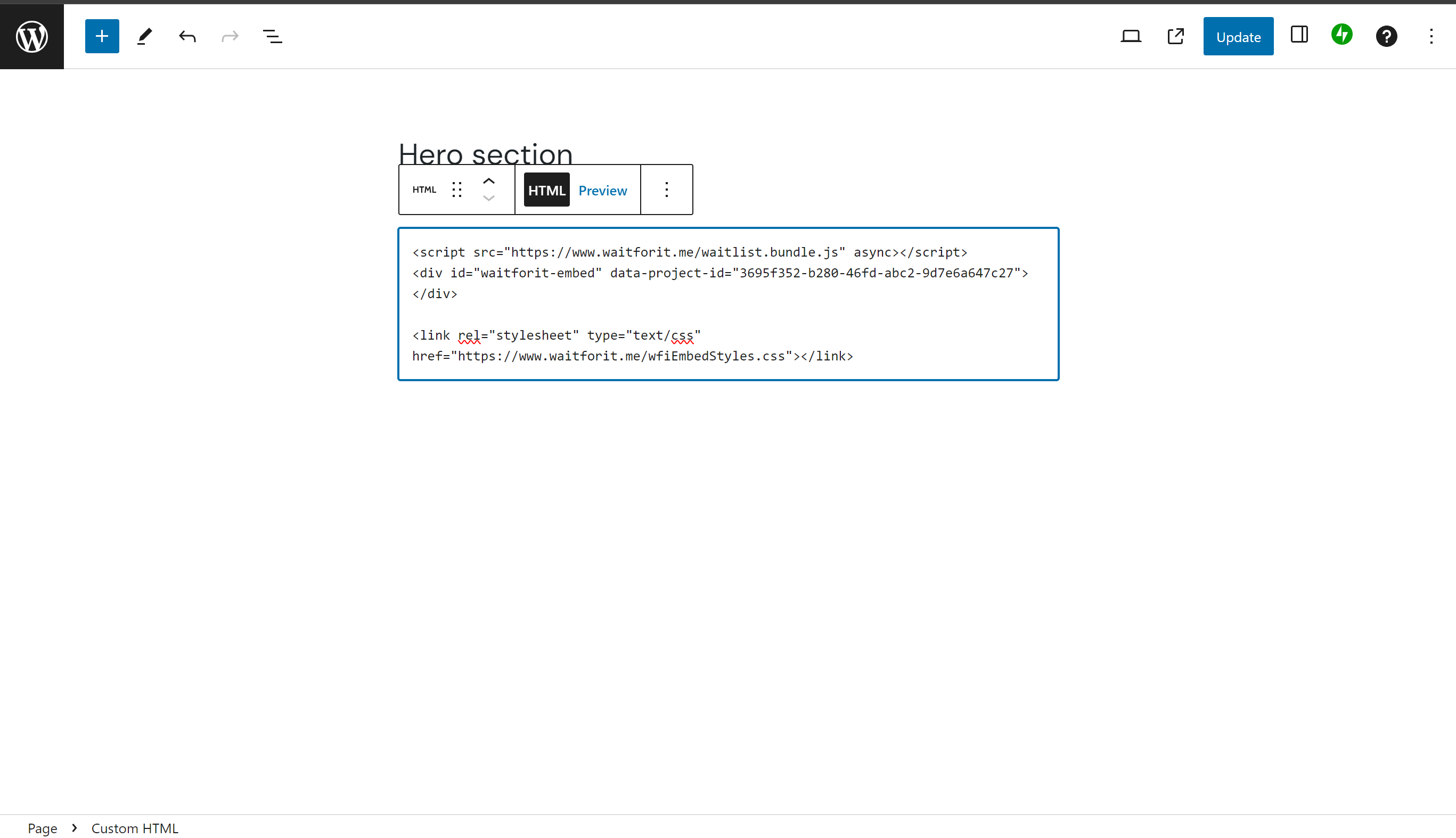Open the Page breadcrumb link
This screenshot has width=1456, height=838.
[43, 828]
